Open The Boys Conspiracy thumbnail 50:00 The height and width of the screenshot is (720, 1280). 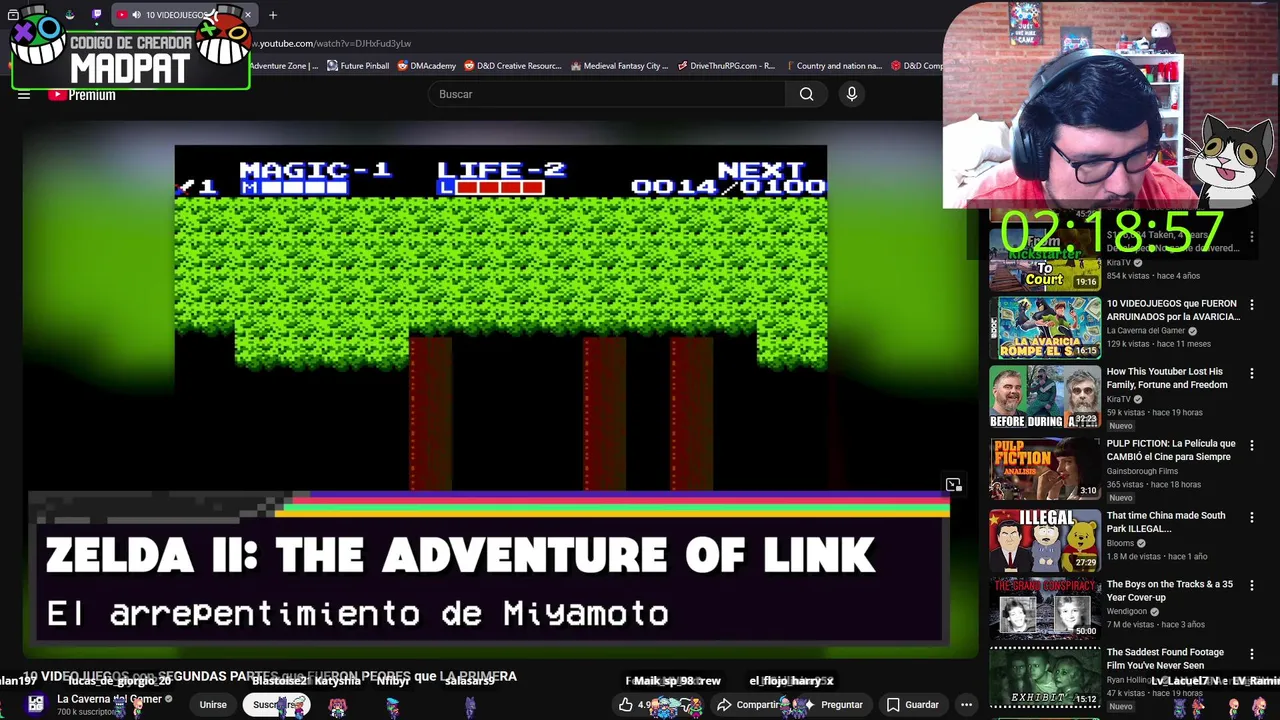point(1045,608)
